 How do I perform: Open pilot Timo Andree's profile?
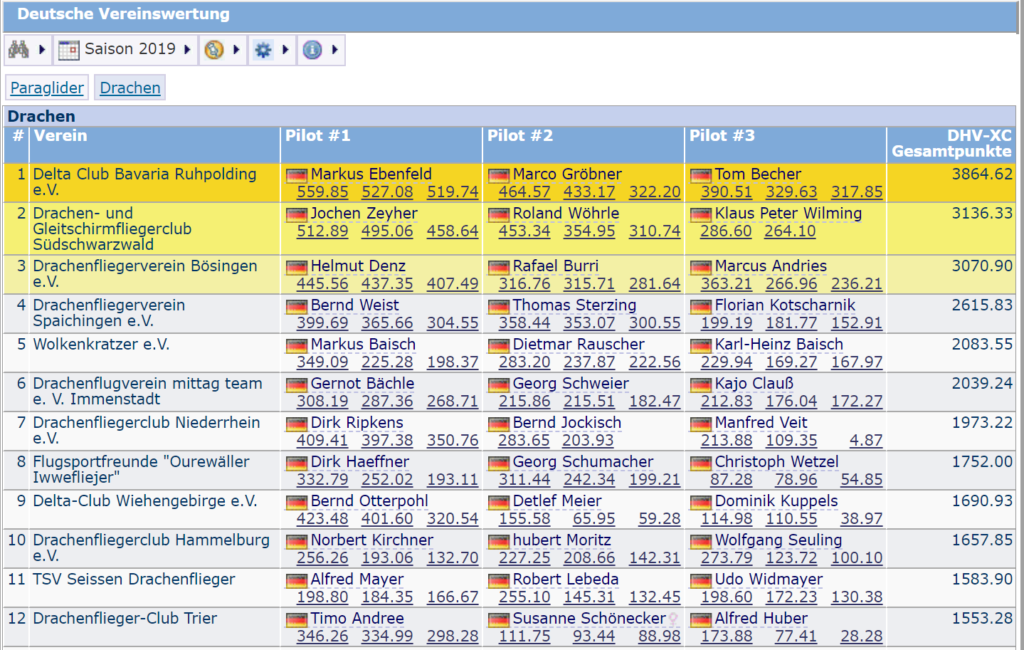pyautogui.click(x=357, y=619)
